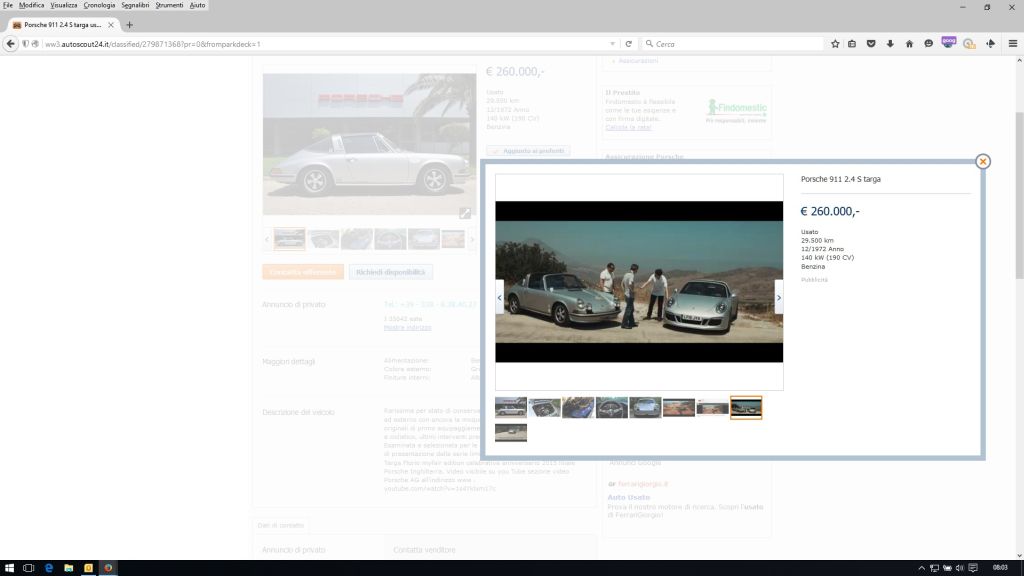Close the photo lightbox with the orange X

[982, 161]
